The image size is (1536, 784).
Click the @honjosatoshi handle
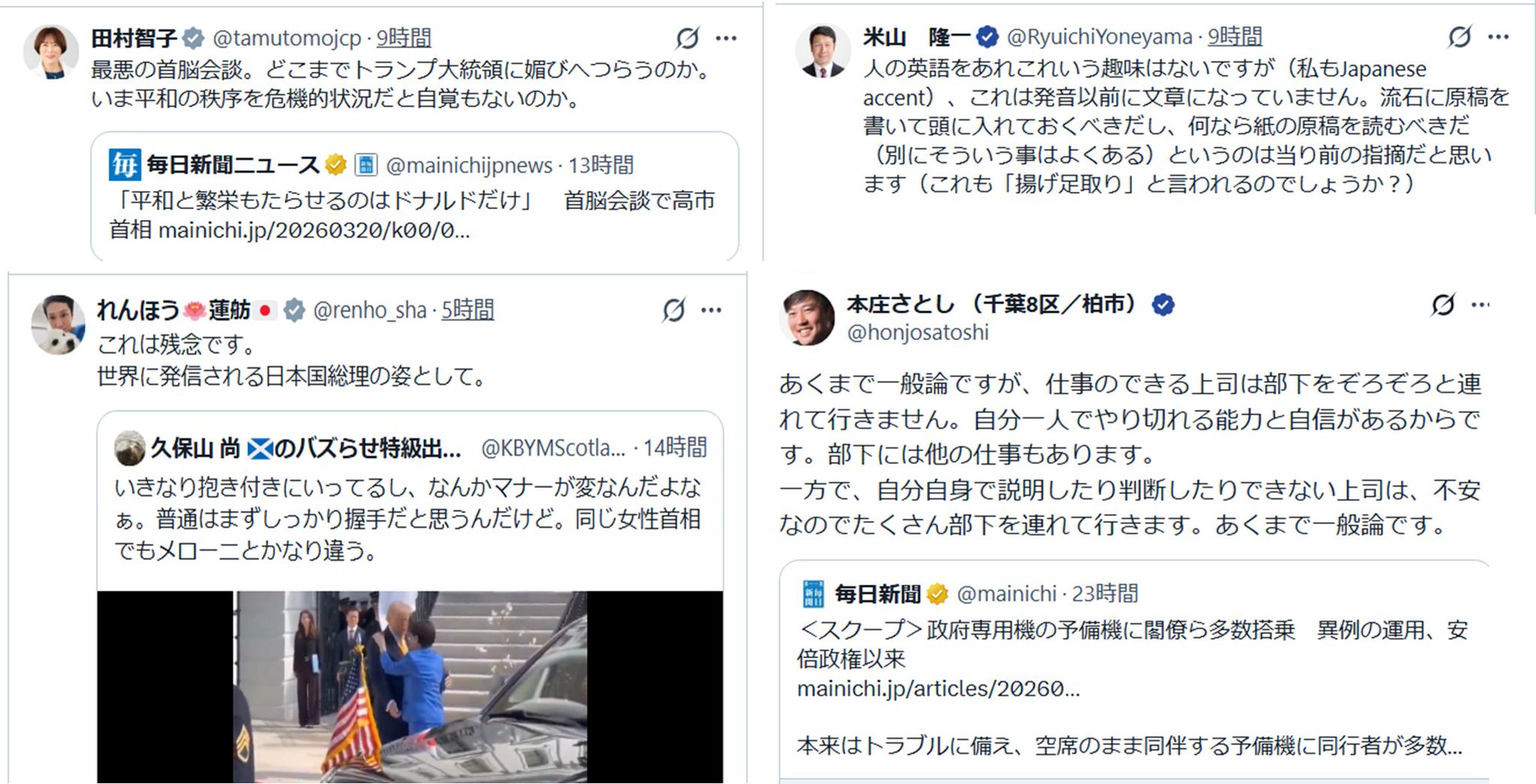pos(917,332)
